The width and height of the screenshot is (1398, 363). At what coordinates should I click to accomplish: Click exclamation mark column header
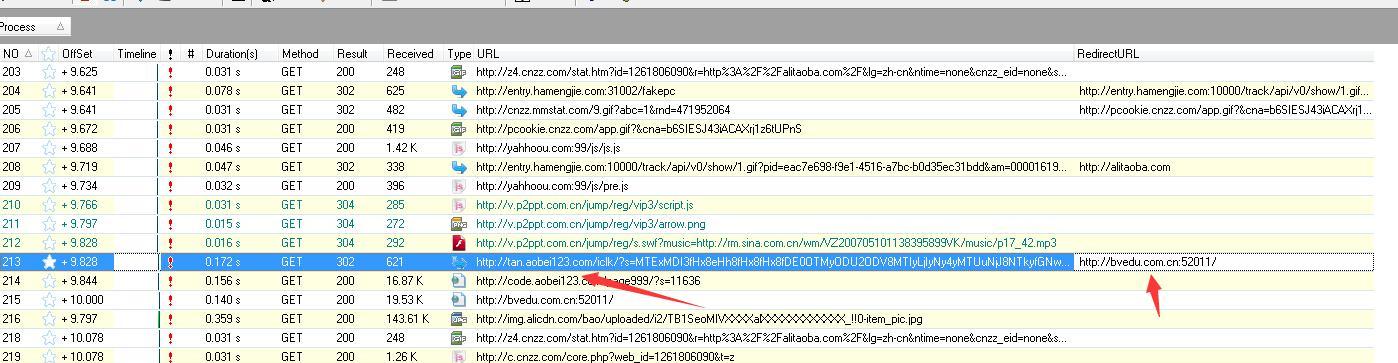click(171, 54)
